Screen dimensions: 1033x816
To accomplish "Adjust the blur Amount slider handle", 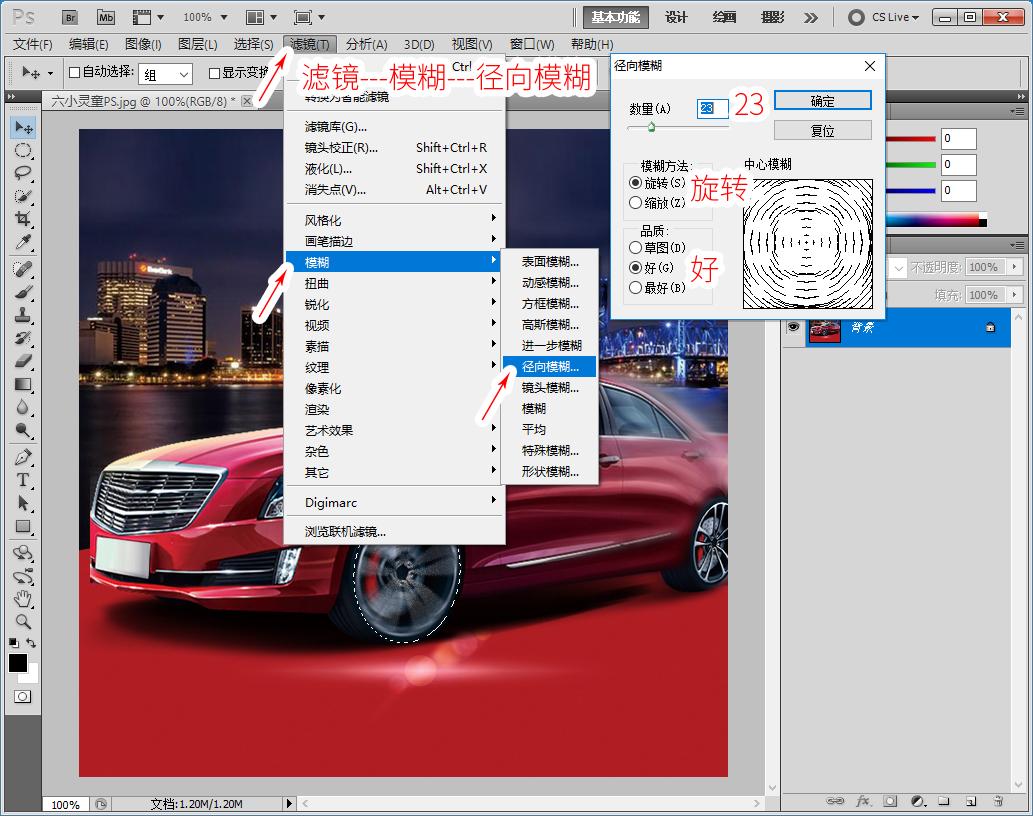I will point(651,127).
